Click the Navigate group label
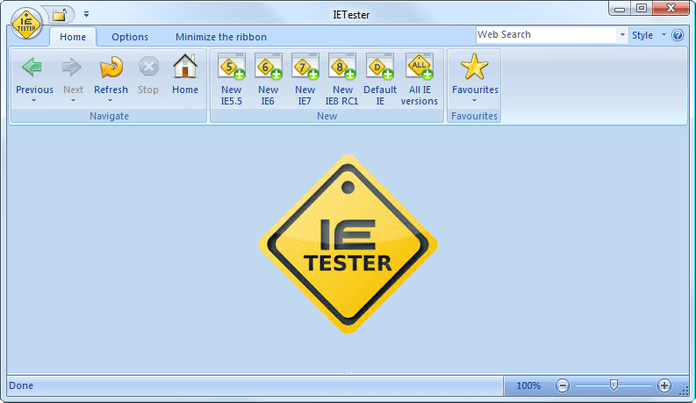The image size is (696, 403). point(109,116)
